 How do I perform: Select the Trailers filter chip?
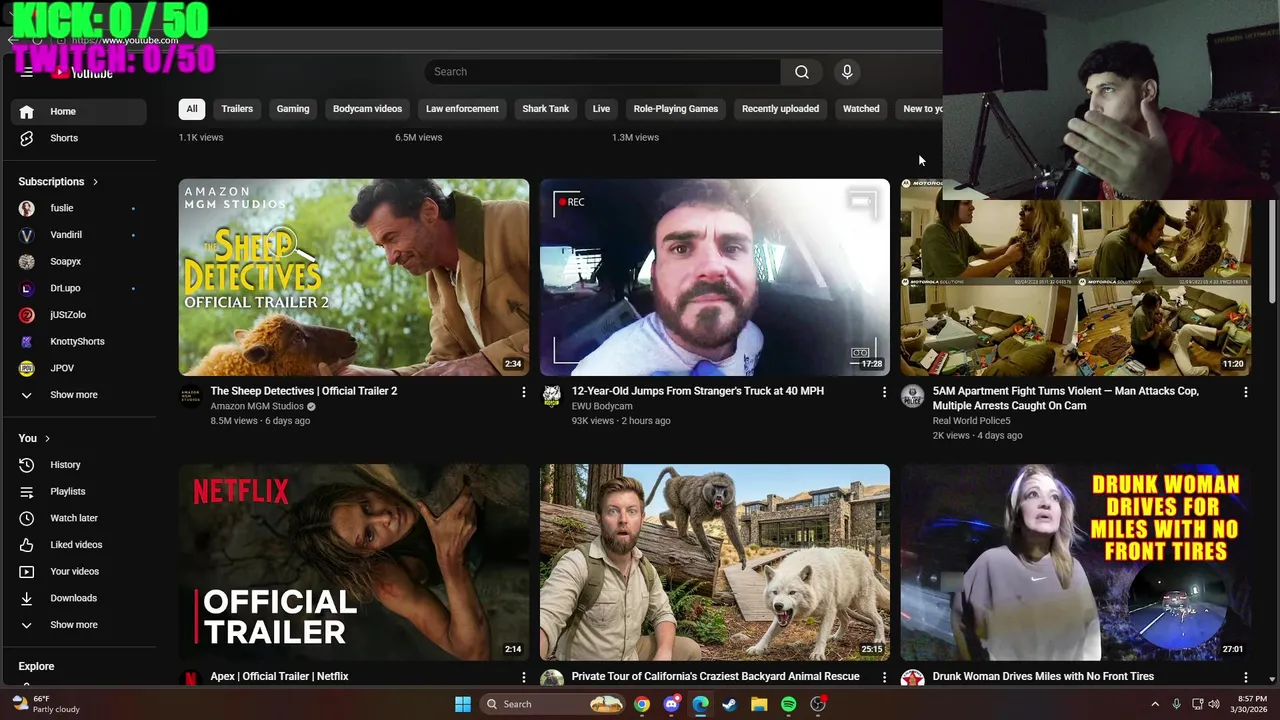click(237, 109)
